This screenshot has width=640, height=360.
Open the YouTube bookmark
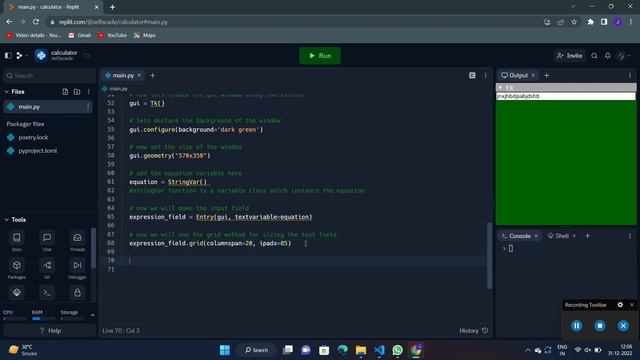point(112,36)
